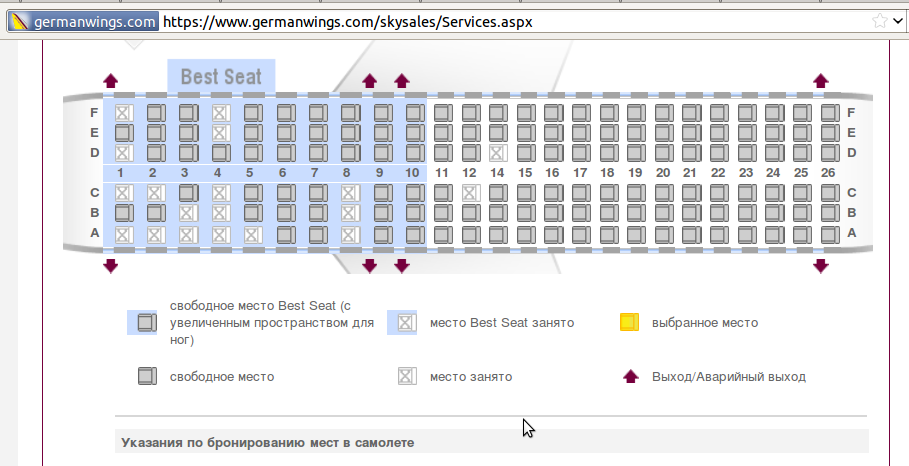Viewport: 909px width, 466px height.
Task: Click the occupied seat legend icon
Action: 407,376
